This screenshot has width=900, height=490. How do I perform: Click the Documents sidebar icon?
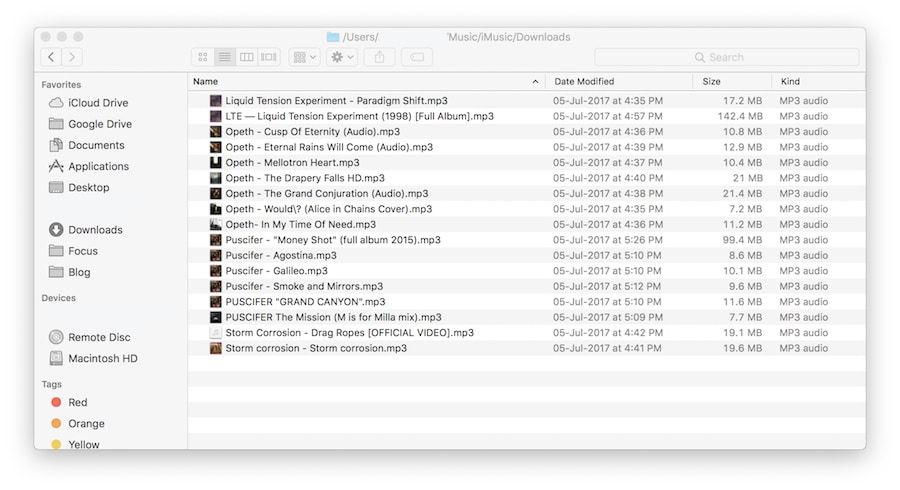56,145
